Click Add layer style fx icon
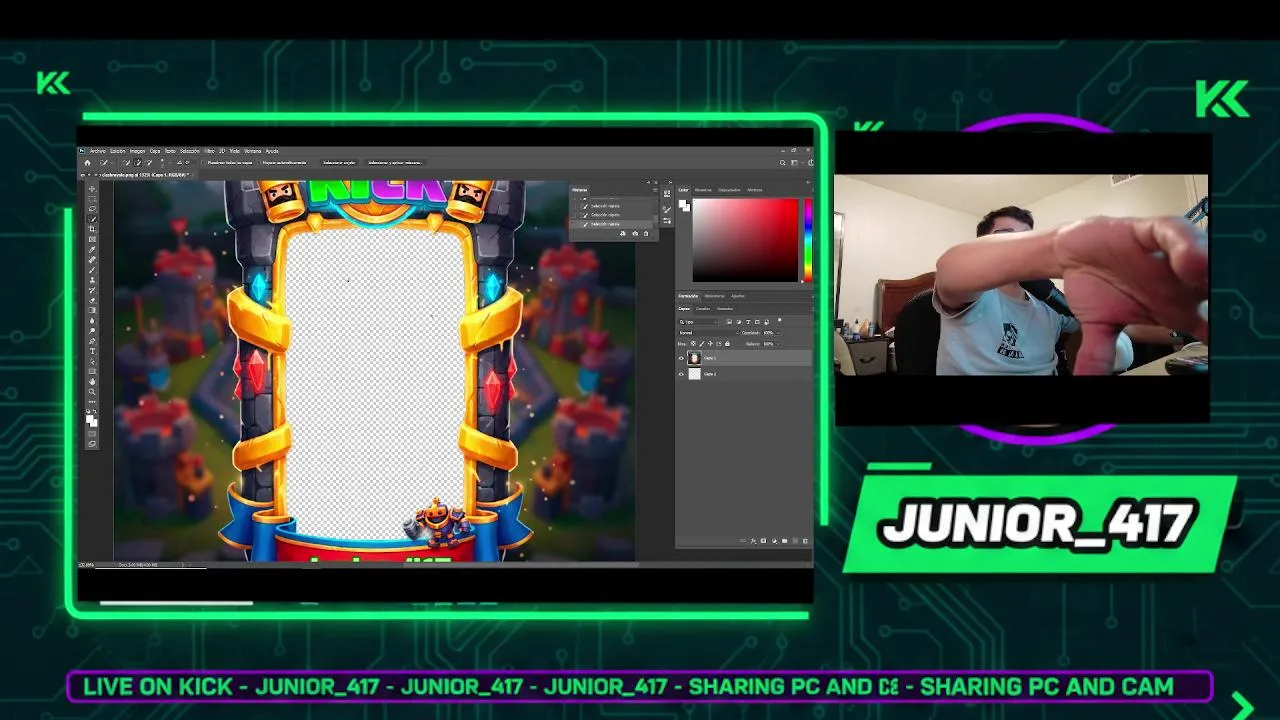The height and width of the screenshot is (720, 1280). (753, 541)
